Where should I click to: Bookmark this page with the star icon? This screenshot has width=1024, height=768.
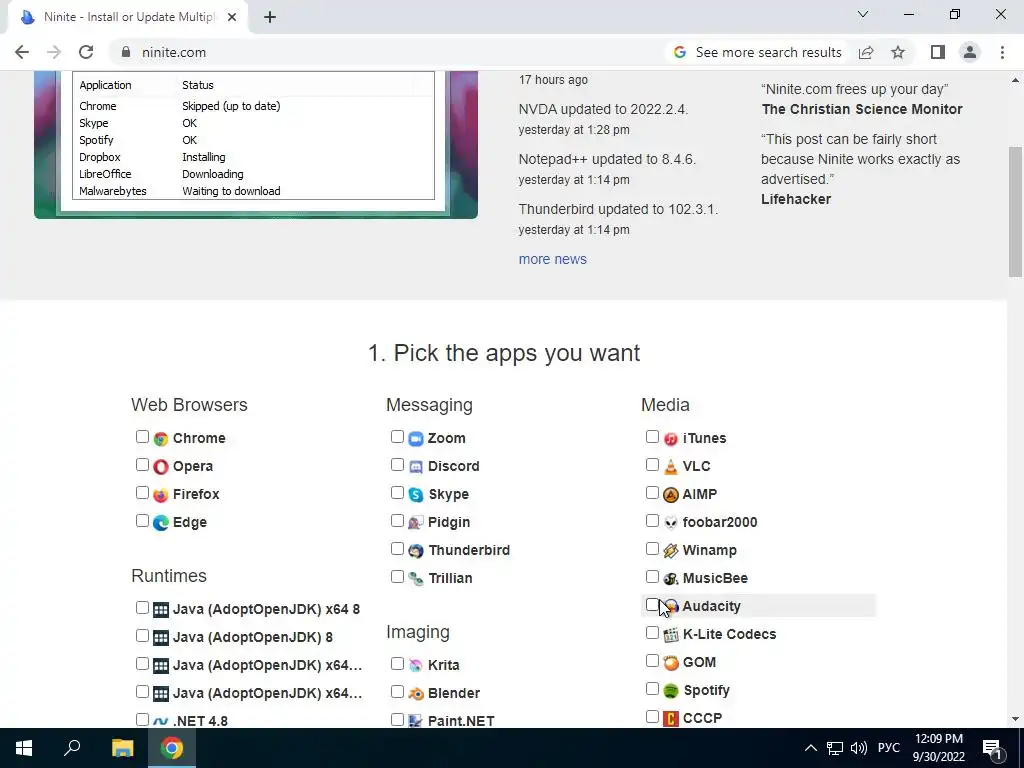[x=898, y=52]
